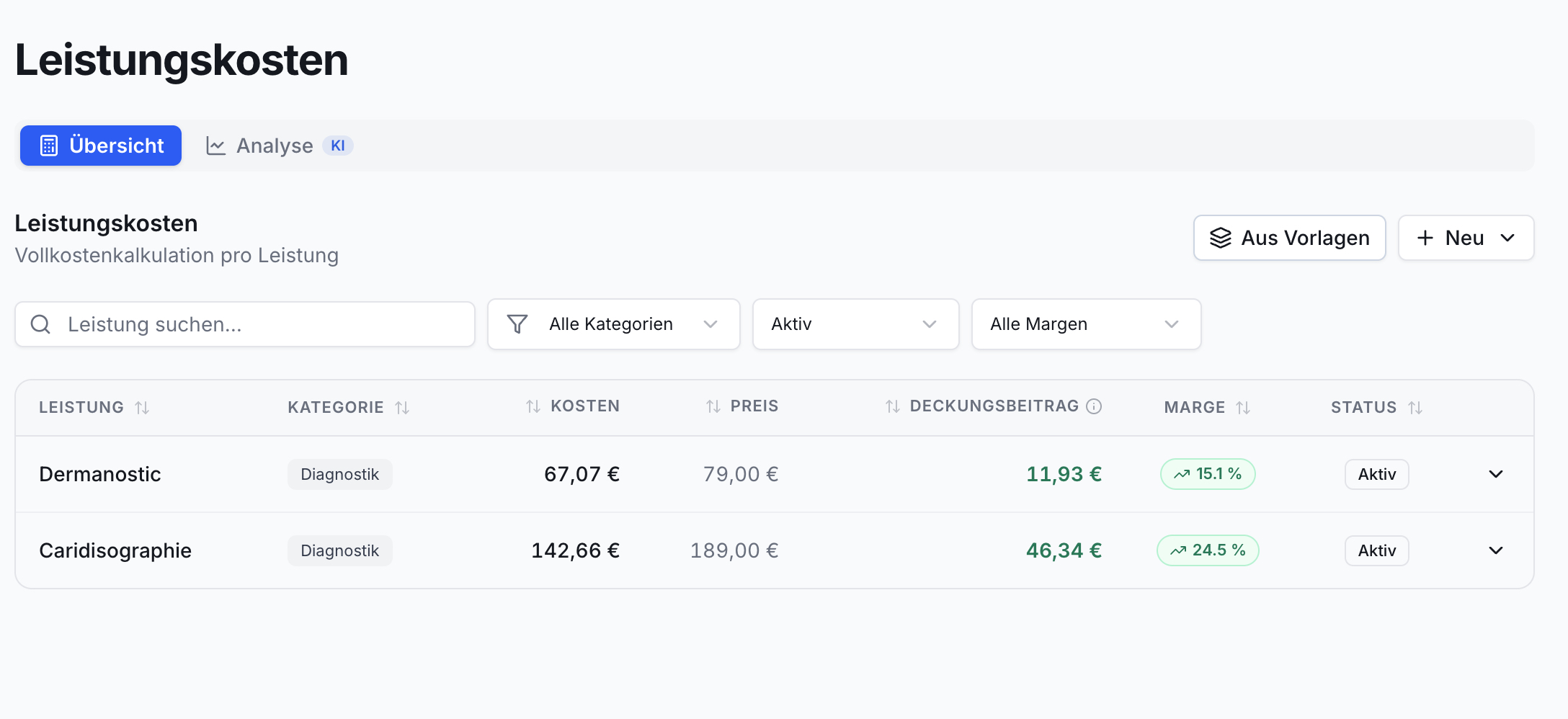Screen dimensions: 1568x719
Task: Click the layers icon on Aus Vorlagen
Action: 1221,238
